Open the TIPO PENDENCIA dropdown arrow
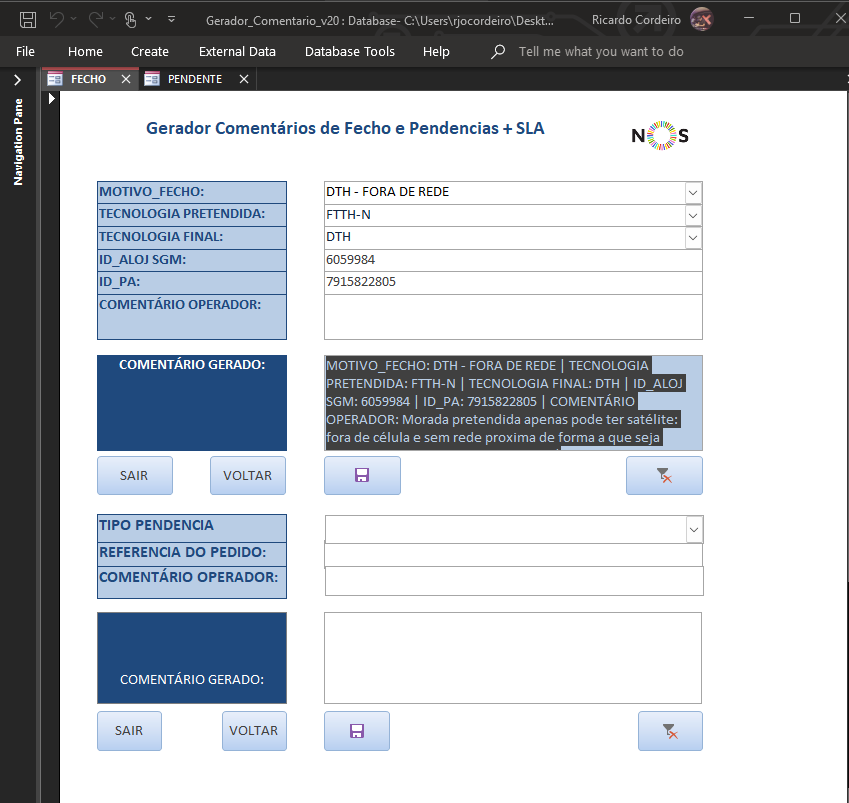The image size is (849, 803). pos(694,530)
